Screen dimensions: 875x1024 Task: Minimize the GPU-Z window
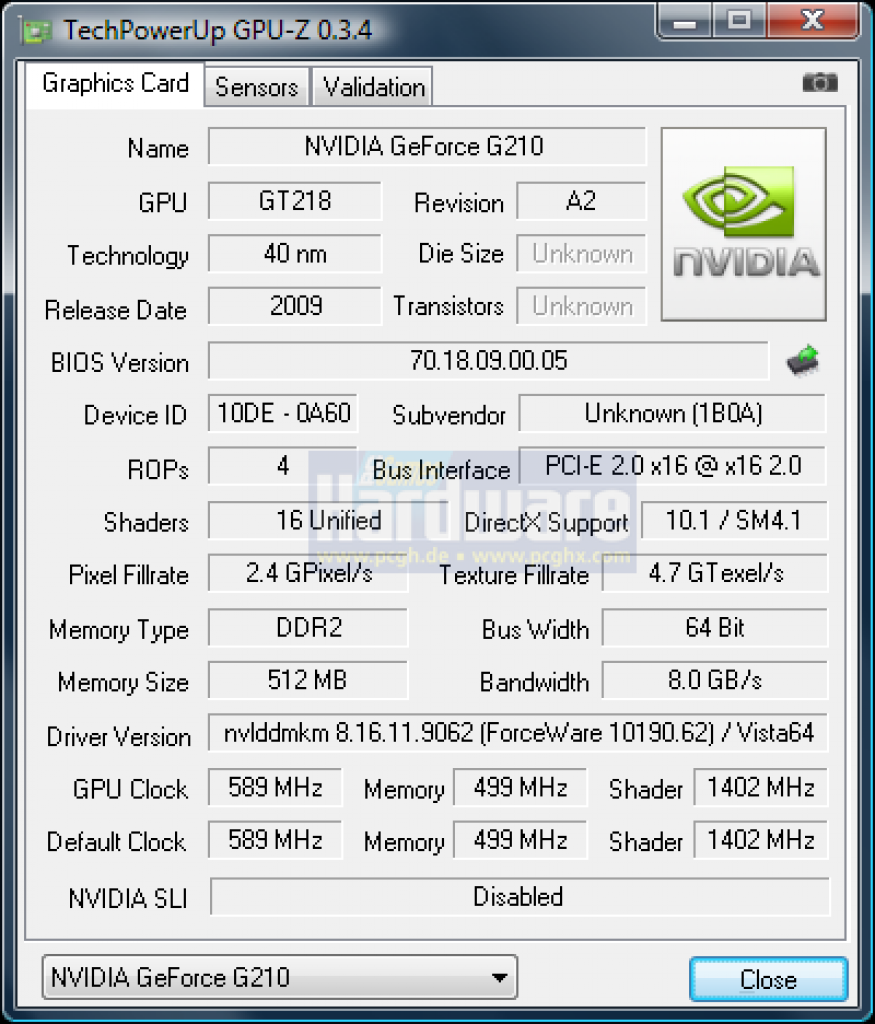(x=684, y=20)
